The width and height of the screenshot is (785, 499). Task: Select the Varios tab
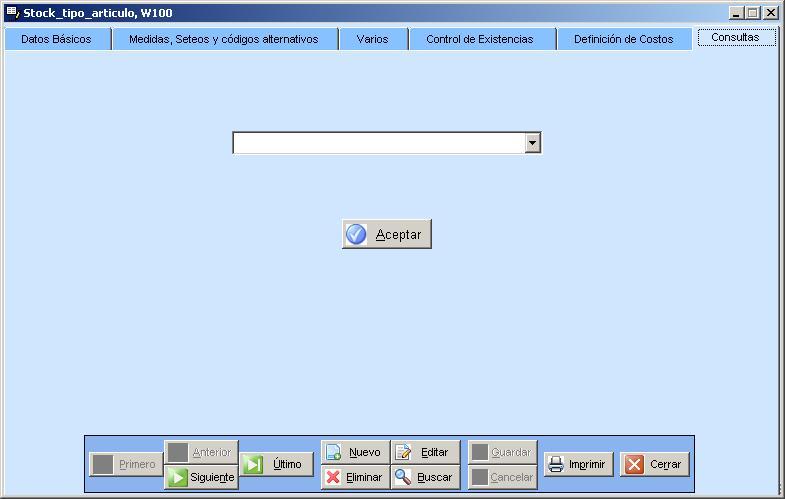click(372, 39)
